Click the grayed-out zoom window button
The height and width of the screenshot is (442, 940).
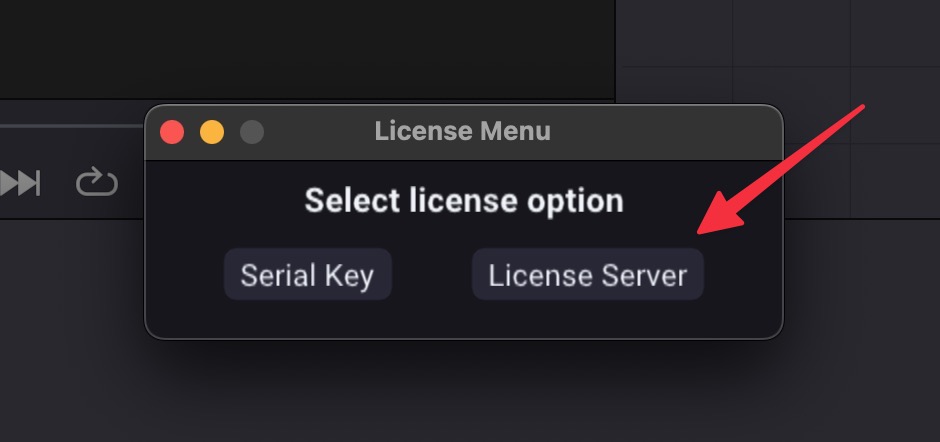click(252, 132)
